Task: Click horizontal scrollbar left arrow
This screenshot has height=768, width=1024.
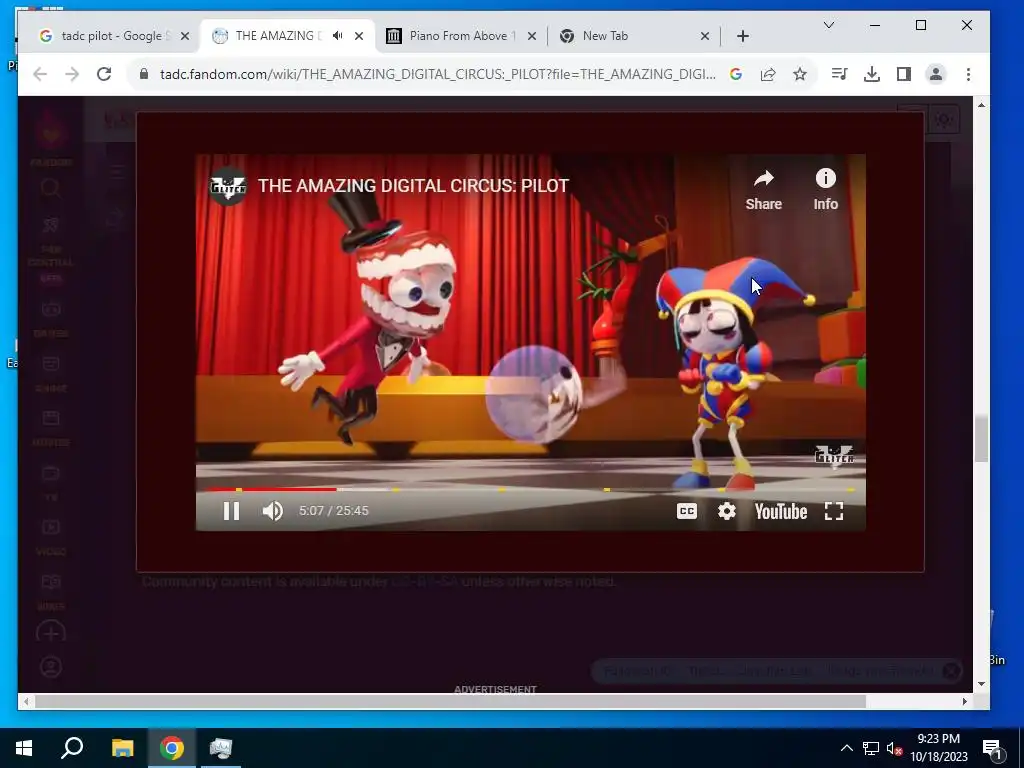Action: click(25, 701)
